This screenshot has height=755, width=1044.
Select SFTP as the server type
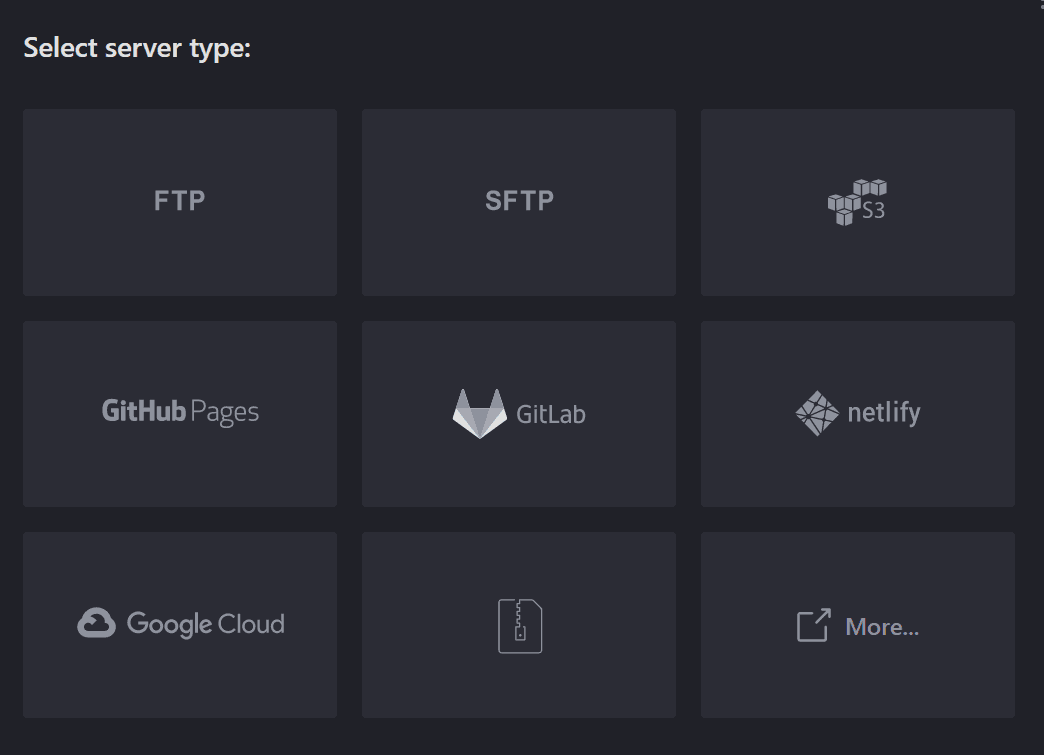(x=519, y=201)
